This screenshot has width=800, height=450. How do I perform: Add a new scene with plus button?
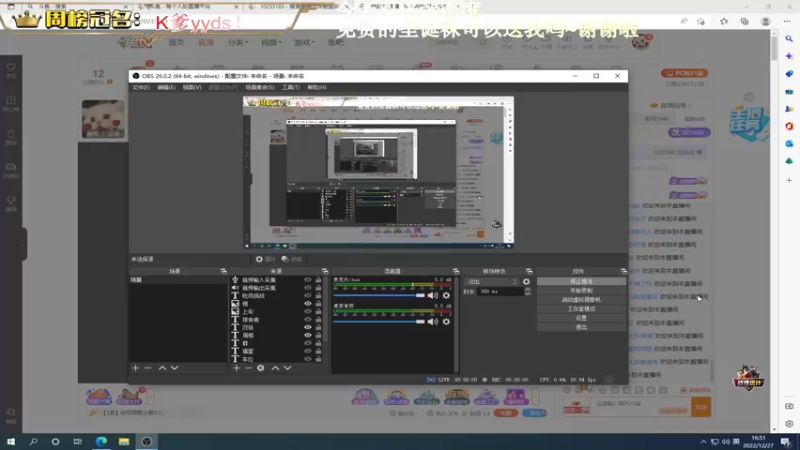(x=135, y=368)
